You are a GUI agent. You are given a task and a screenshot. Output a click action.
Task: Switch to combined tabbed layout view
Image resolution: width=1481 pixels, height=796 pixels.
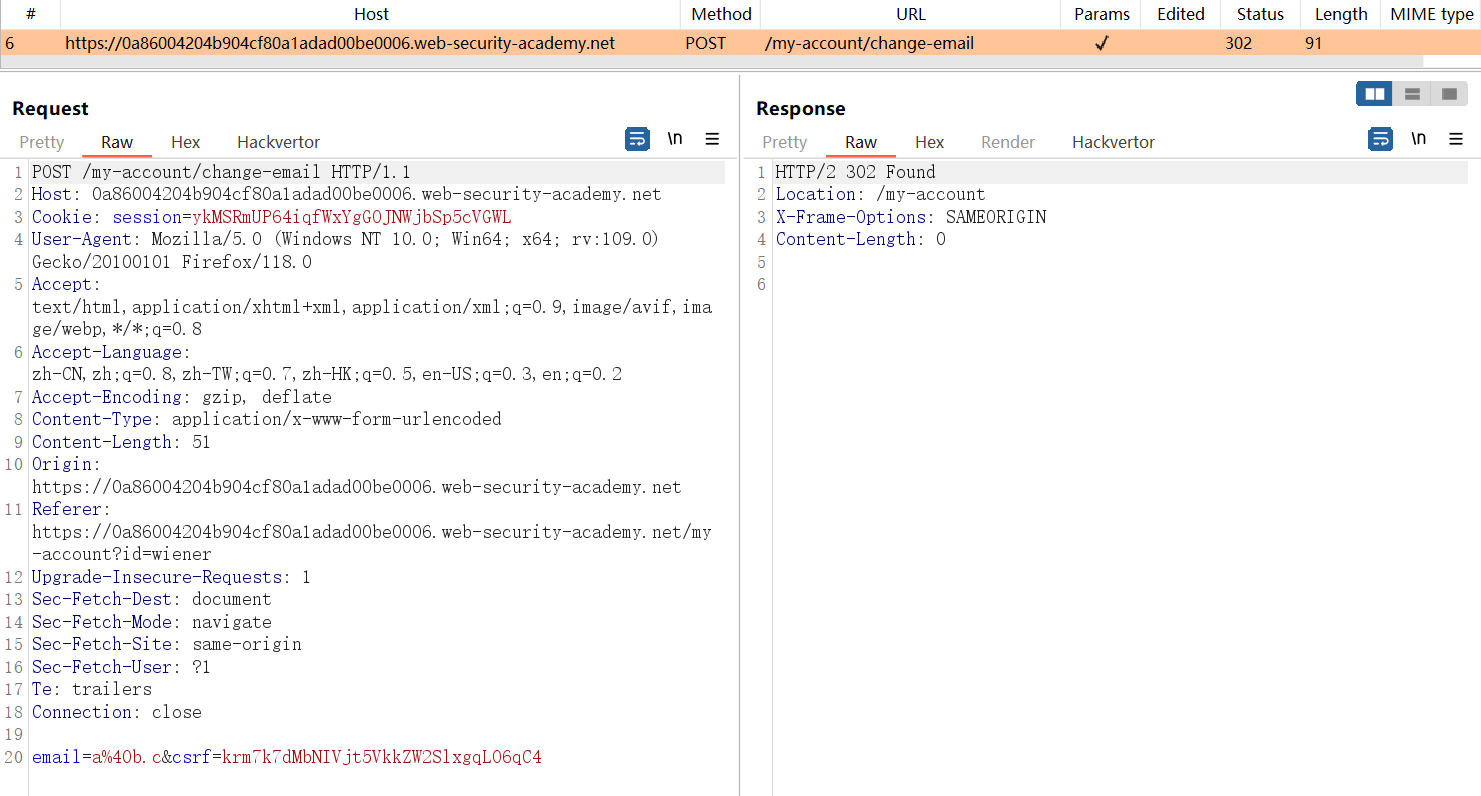point(1448,94)
